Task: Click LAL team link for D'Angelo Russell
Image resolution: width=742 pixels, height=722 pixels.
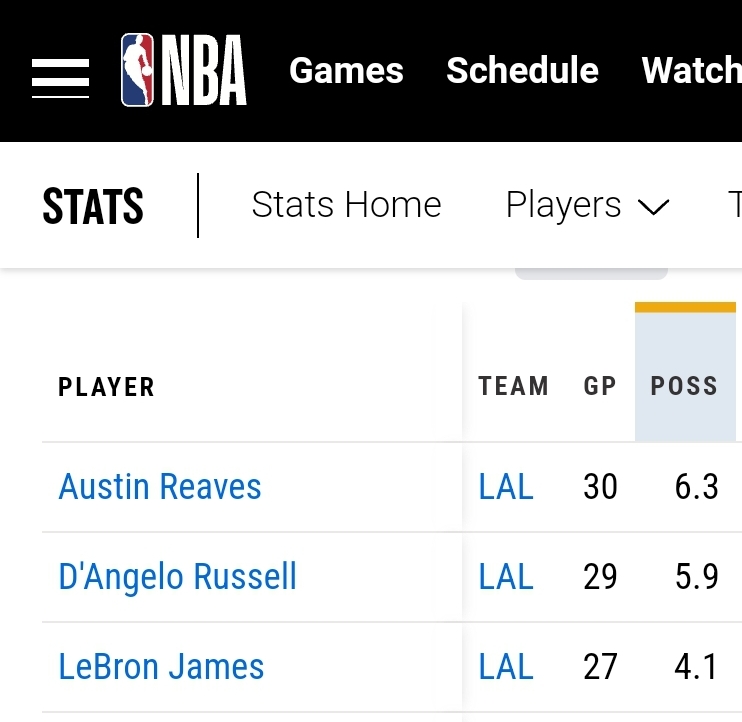Action: tap(506, 577)
